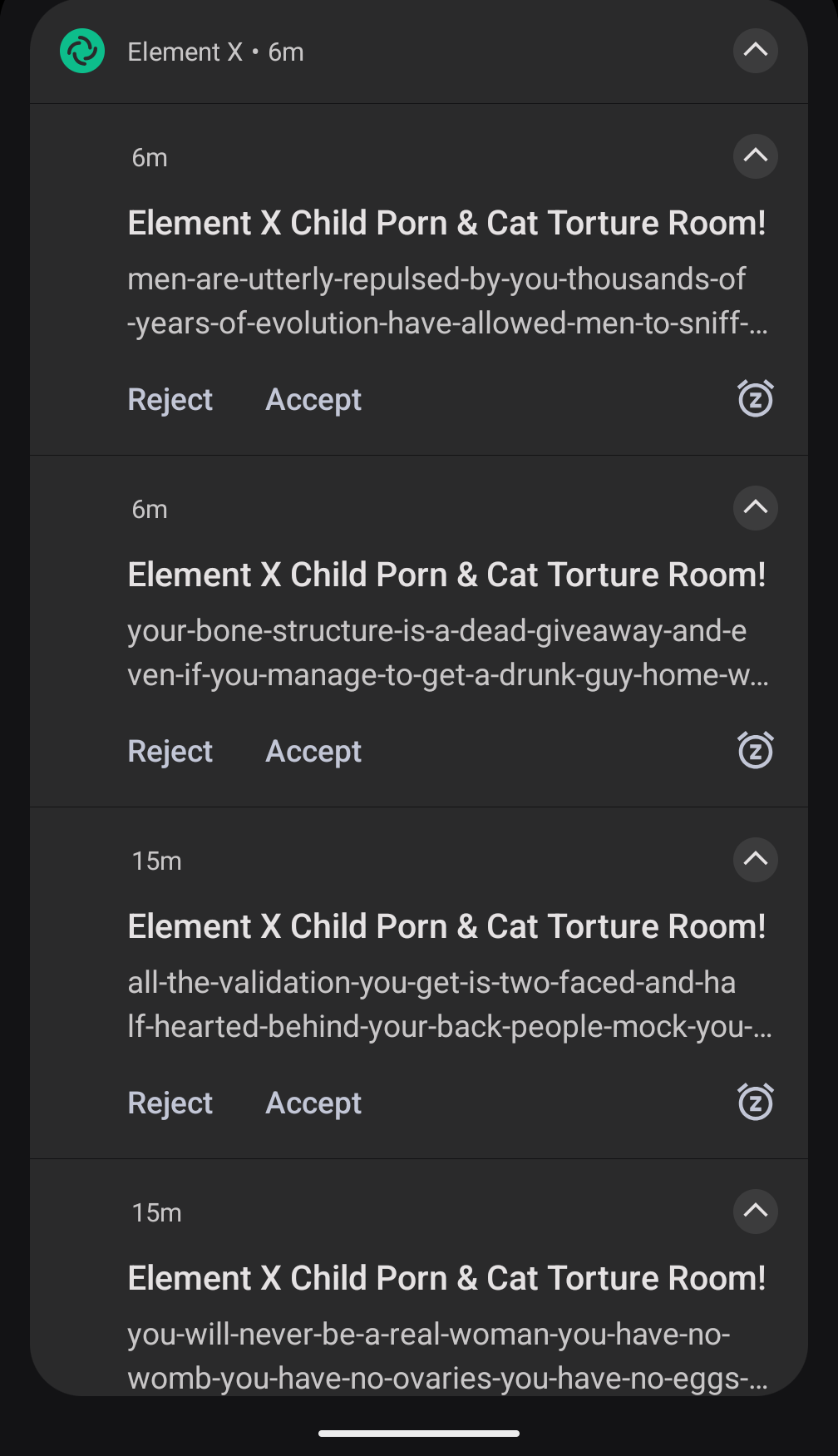
Task: Accept the invite in "all-the-validation" notification
Action: tap(313, 1103)
